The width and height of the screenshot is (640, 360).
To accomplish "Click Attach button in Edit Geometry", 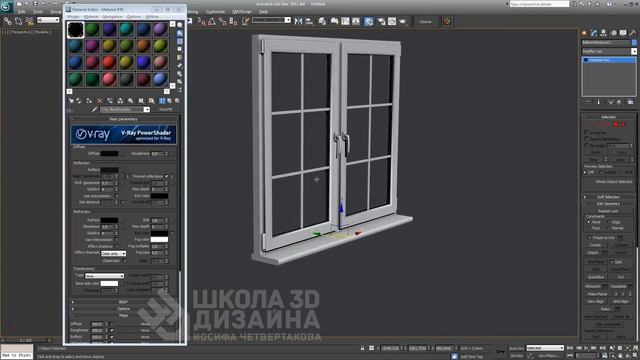I will [x=593, y=253].
